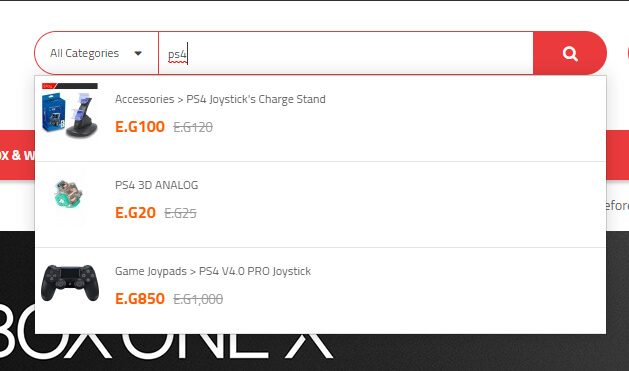
Task: Click the dropdown arrow beside All Categories
Action: tap(138, 53)
